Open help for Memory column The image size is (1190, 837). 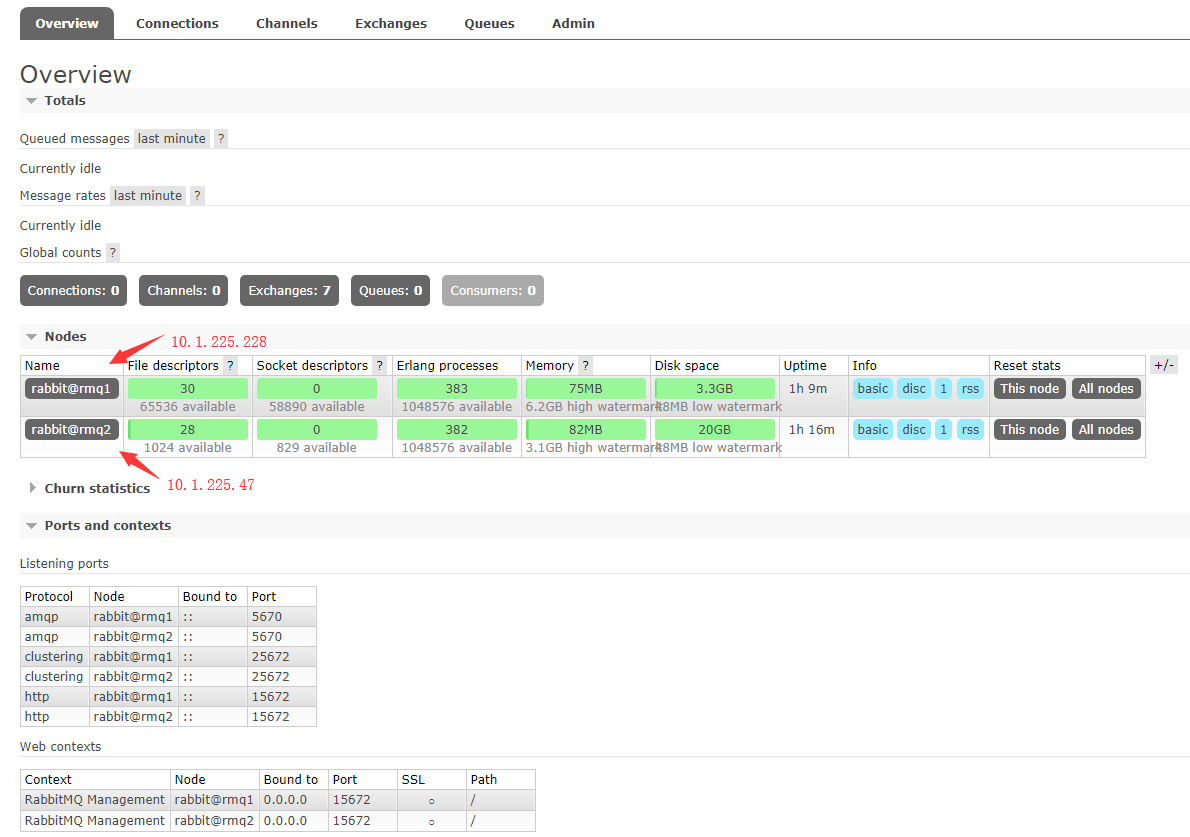(x=584, y=365)
